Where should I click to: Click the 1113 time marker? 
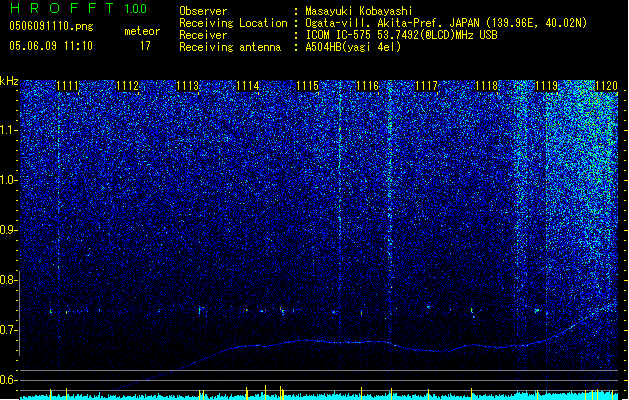click(x=188, y=86)
